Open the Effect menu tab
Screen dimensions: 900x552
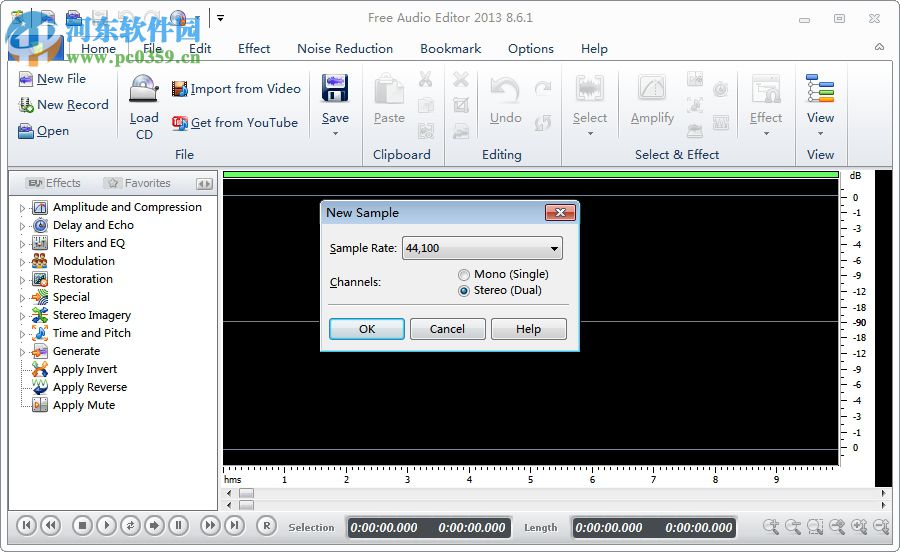click(254, 49)
